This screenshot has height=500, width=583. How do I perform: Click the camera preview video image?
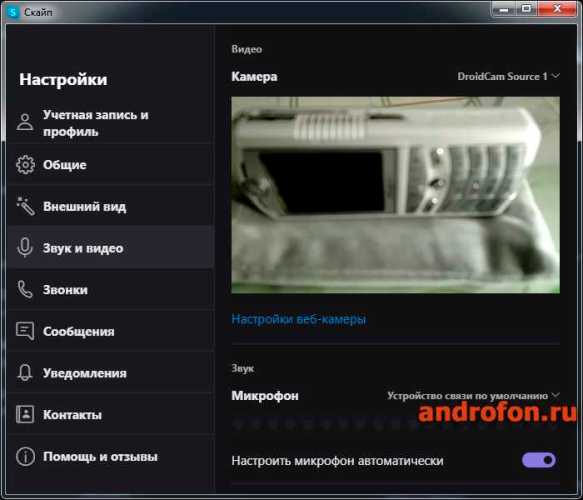396,195
